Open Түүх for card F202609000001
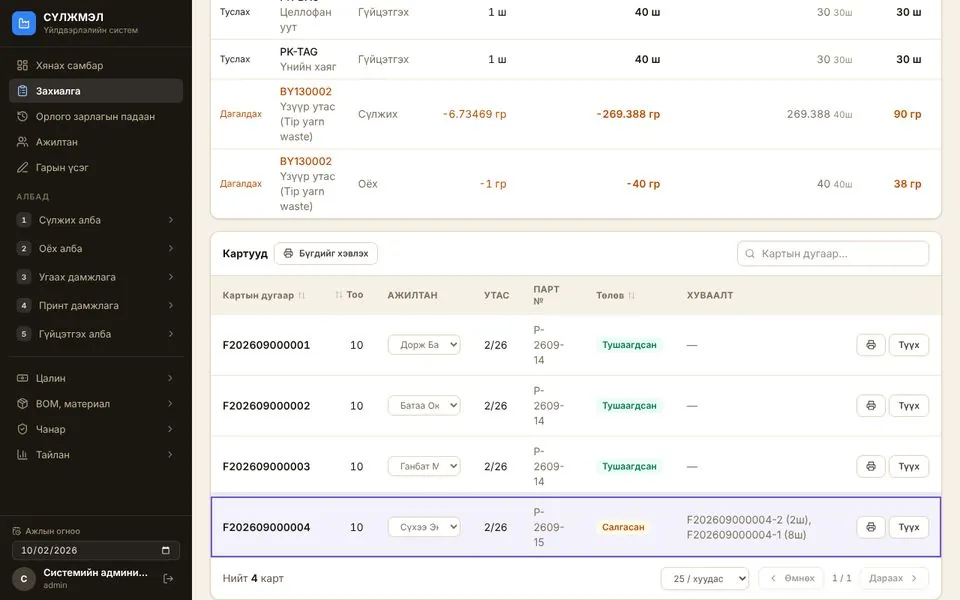This screenshot has height=600, width=960. point(909,345)
